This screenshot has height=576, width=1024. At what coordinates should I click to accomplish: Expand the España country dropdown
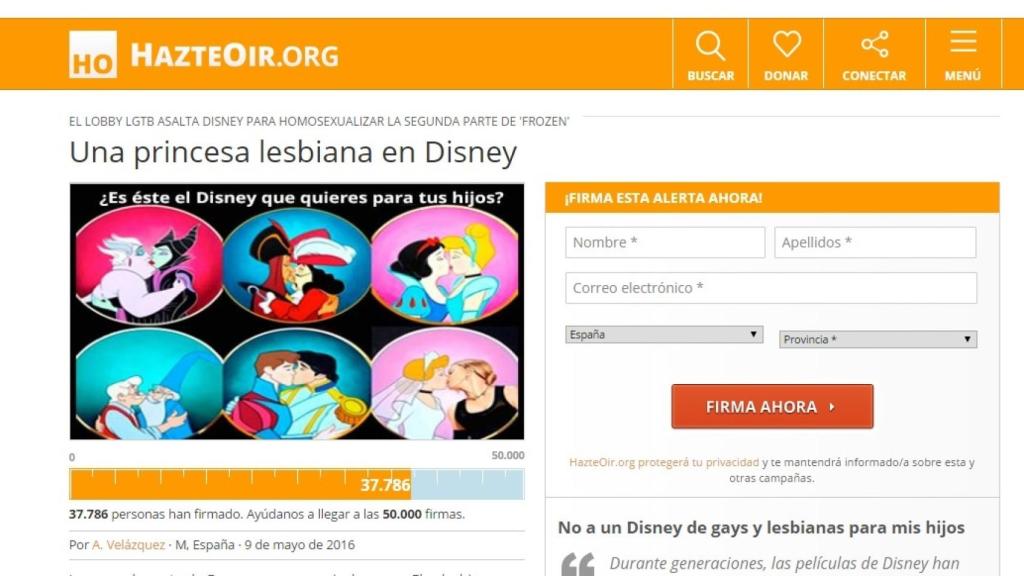coord(664,334)
